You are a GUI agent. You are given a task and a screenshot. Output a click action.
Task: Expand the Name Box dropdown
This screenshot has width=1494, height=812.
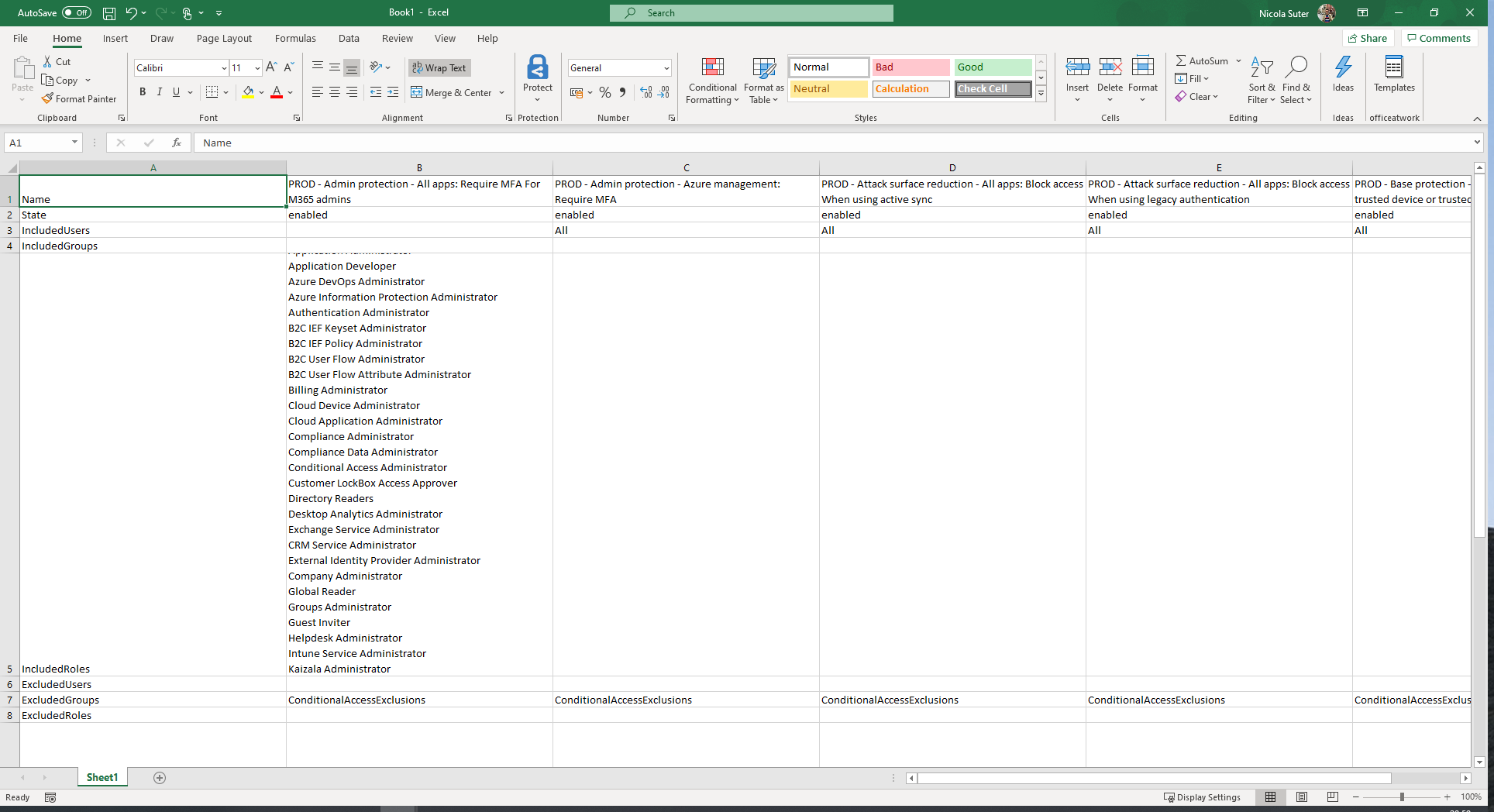point(74,143)
